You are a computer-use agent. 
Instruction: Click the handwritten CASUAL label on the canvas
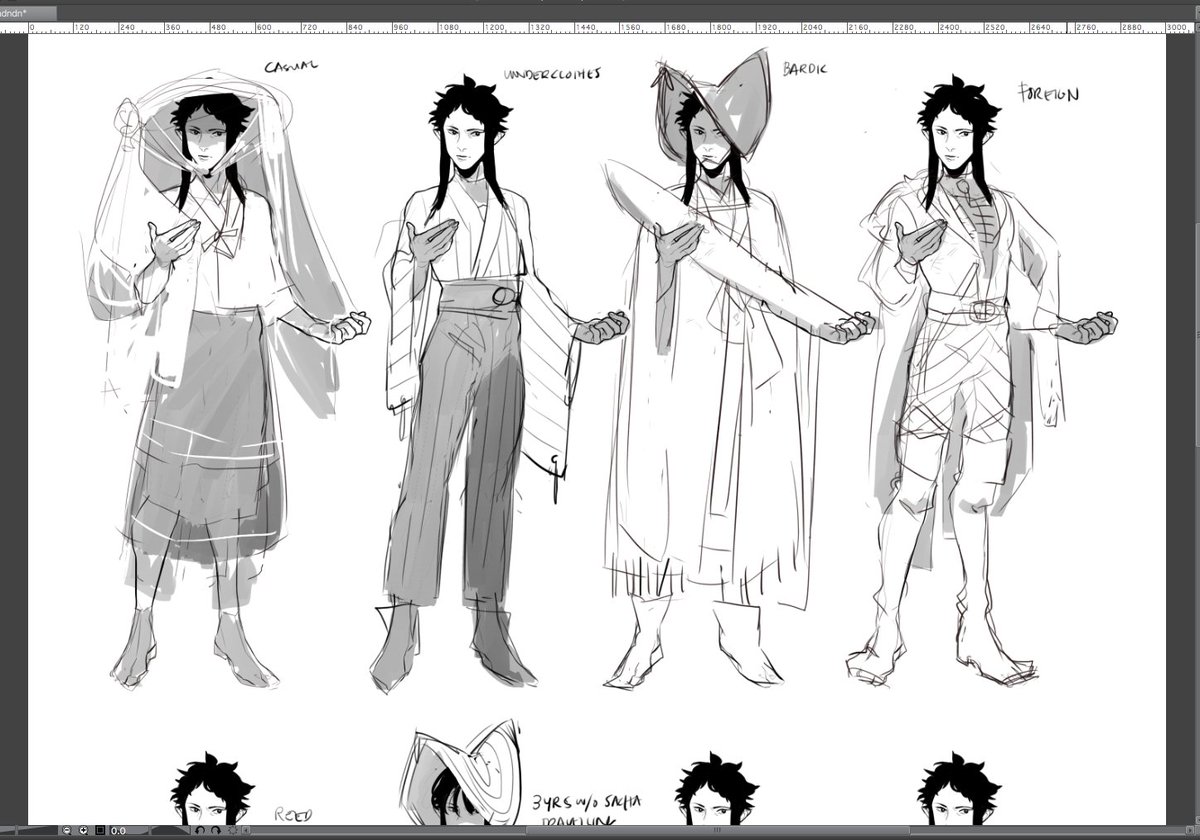(291, 67)
